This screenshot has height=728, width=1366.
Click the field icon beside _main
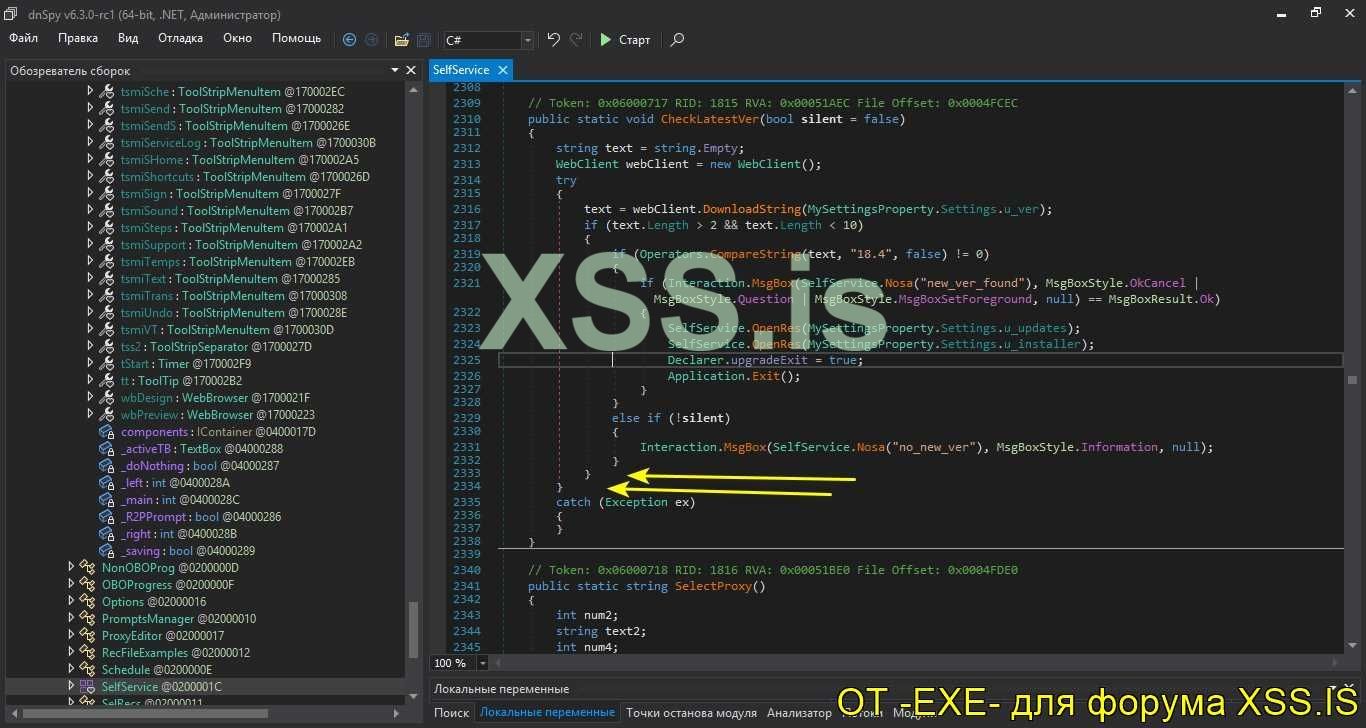tap(107, 500)
